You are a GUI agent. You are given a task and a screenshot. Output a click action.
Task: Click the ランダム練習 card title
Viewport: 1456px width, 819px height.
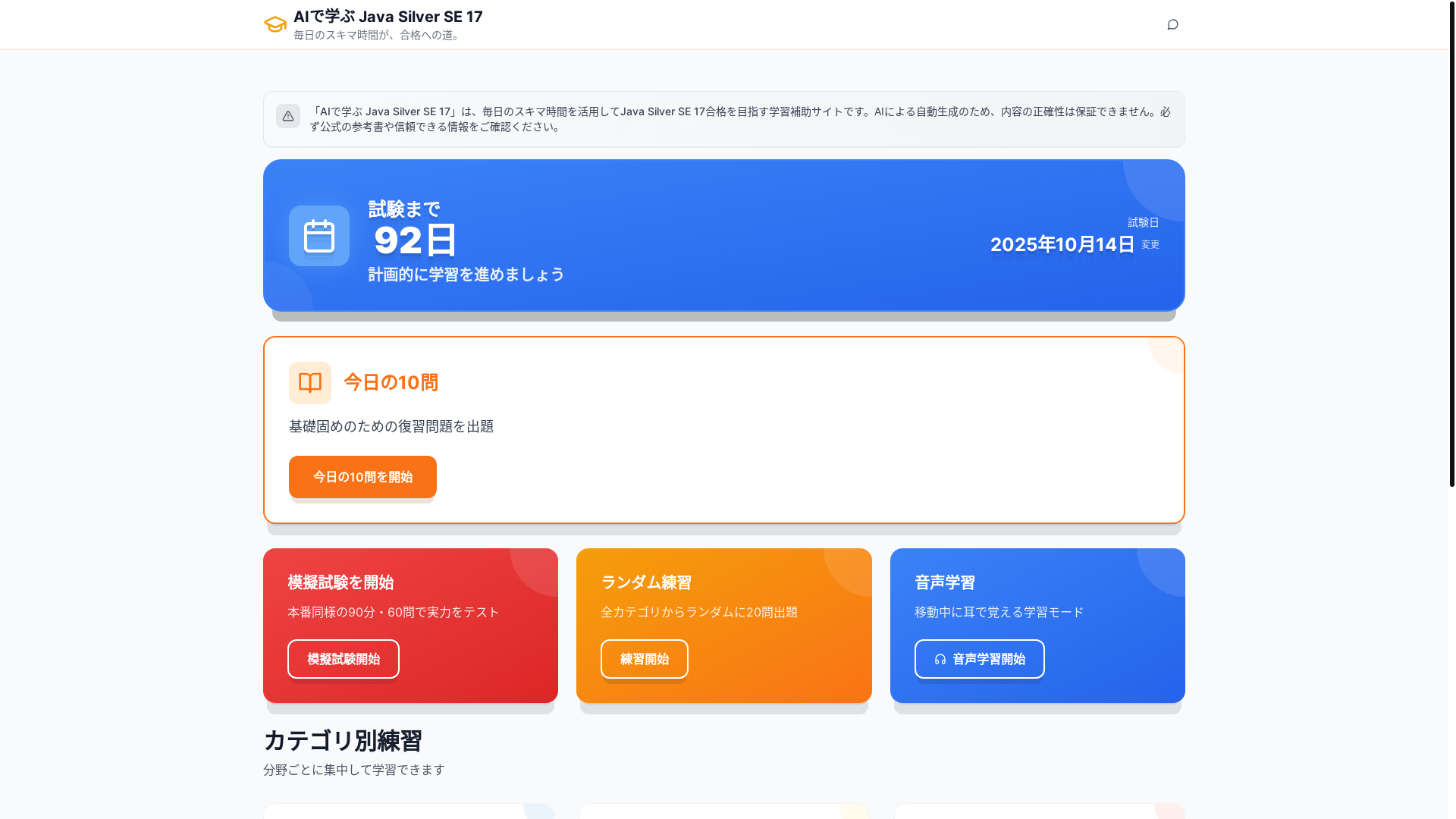click(x=646, y=582)
